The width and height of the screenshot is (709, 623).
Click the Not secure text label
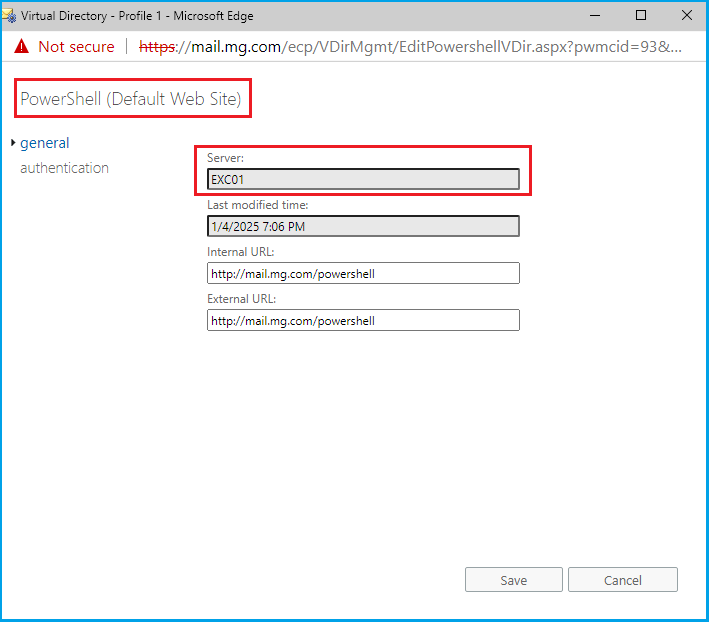(76, 47)
